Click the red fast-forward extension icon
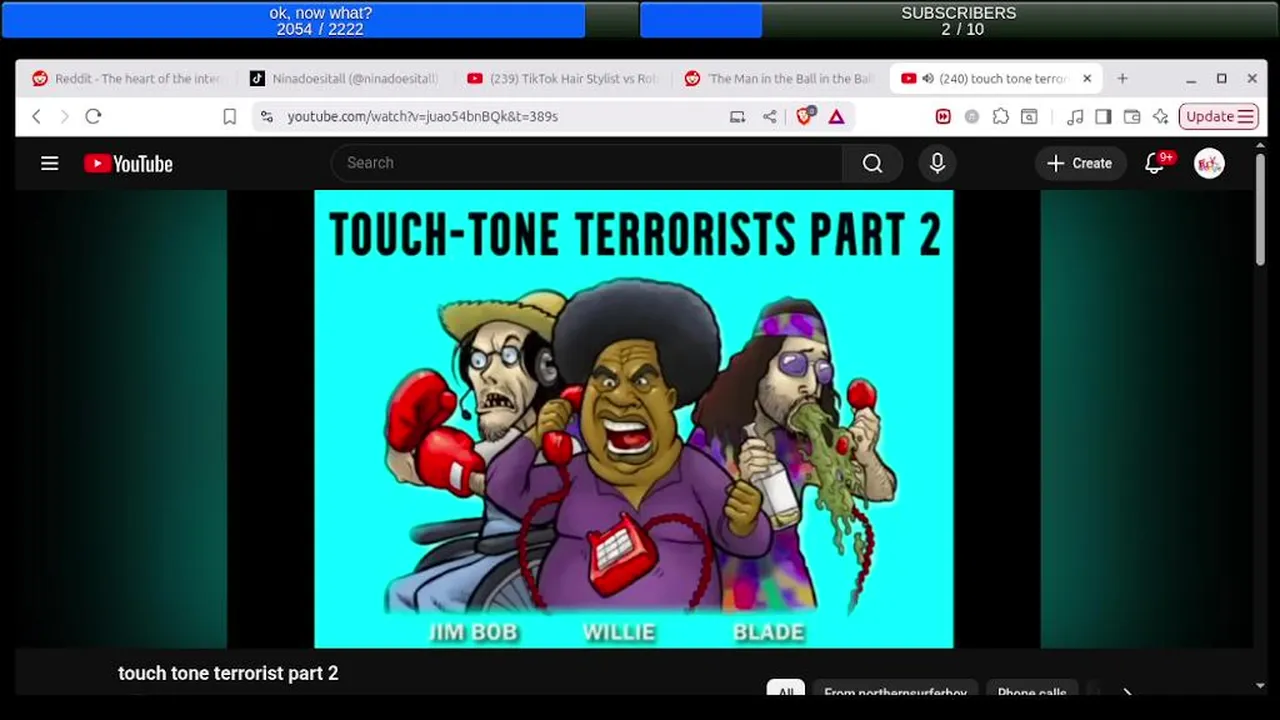 click(943, 117)
